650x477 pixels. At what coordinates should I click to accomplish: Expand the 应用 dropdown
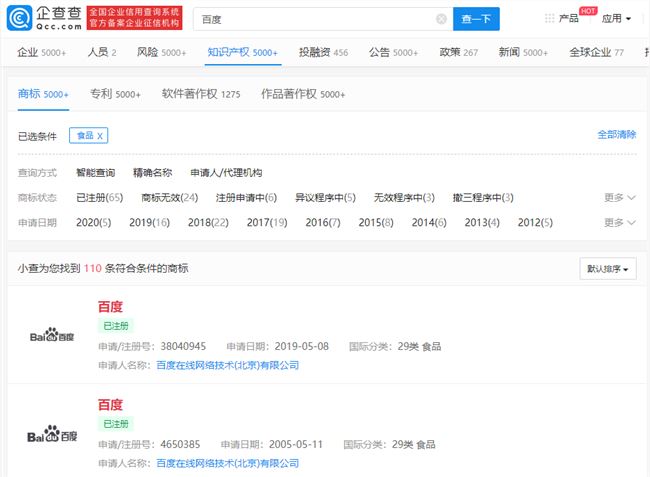pyautogui.click(x=616, y=19)
